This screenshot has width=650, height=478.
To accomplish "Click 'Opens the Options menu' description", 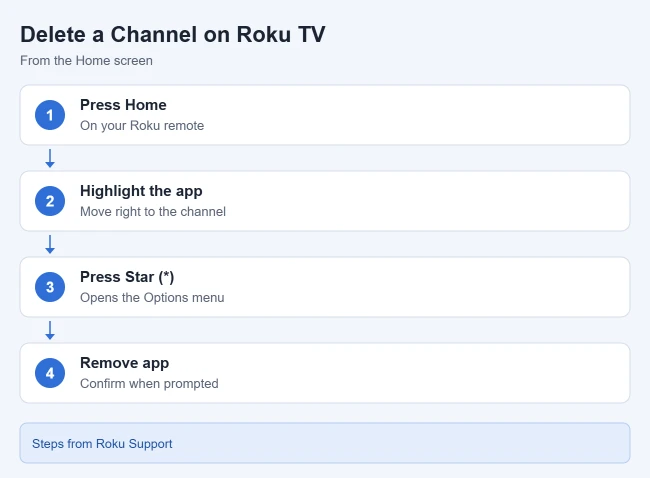I will click(152, 298).
